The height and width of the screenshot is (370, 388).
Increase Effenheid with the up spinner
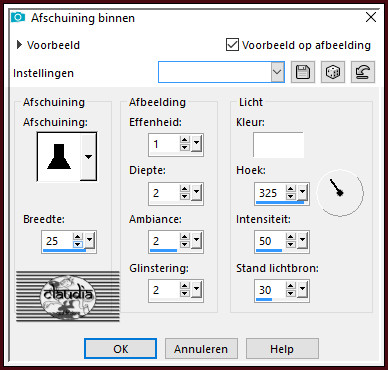pos(185,140)
